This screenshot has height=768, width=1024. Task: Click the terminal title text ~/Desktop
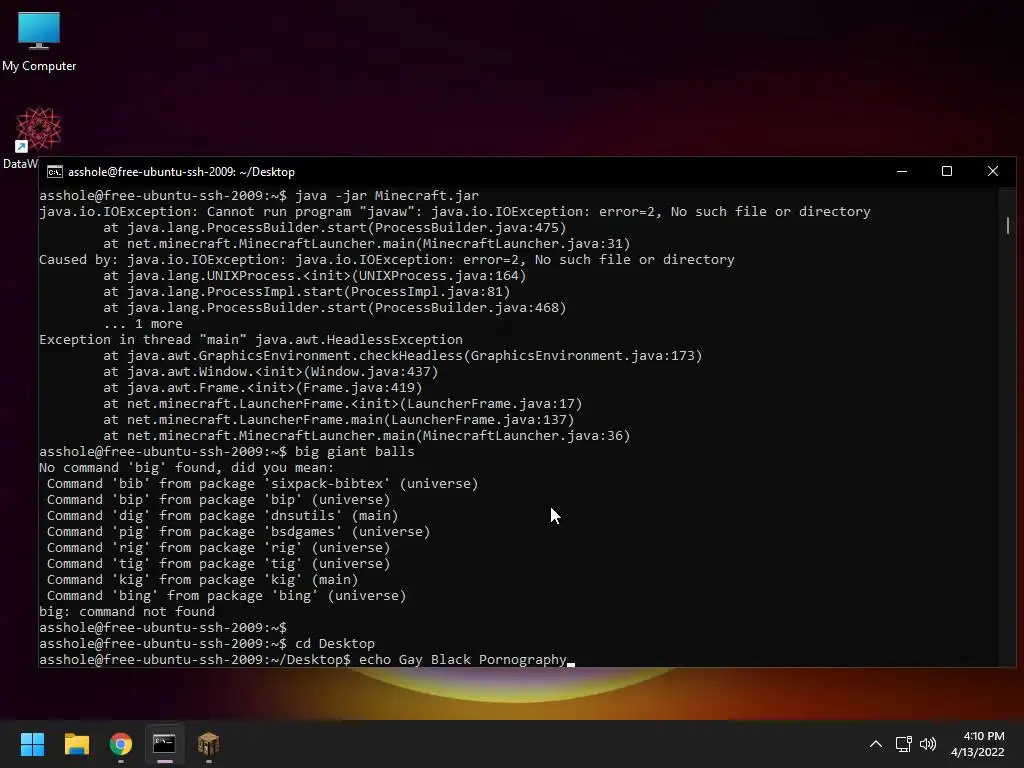tap(267, 172)
